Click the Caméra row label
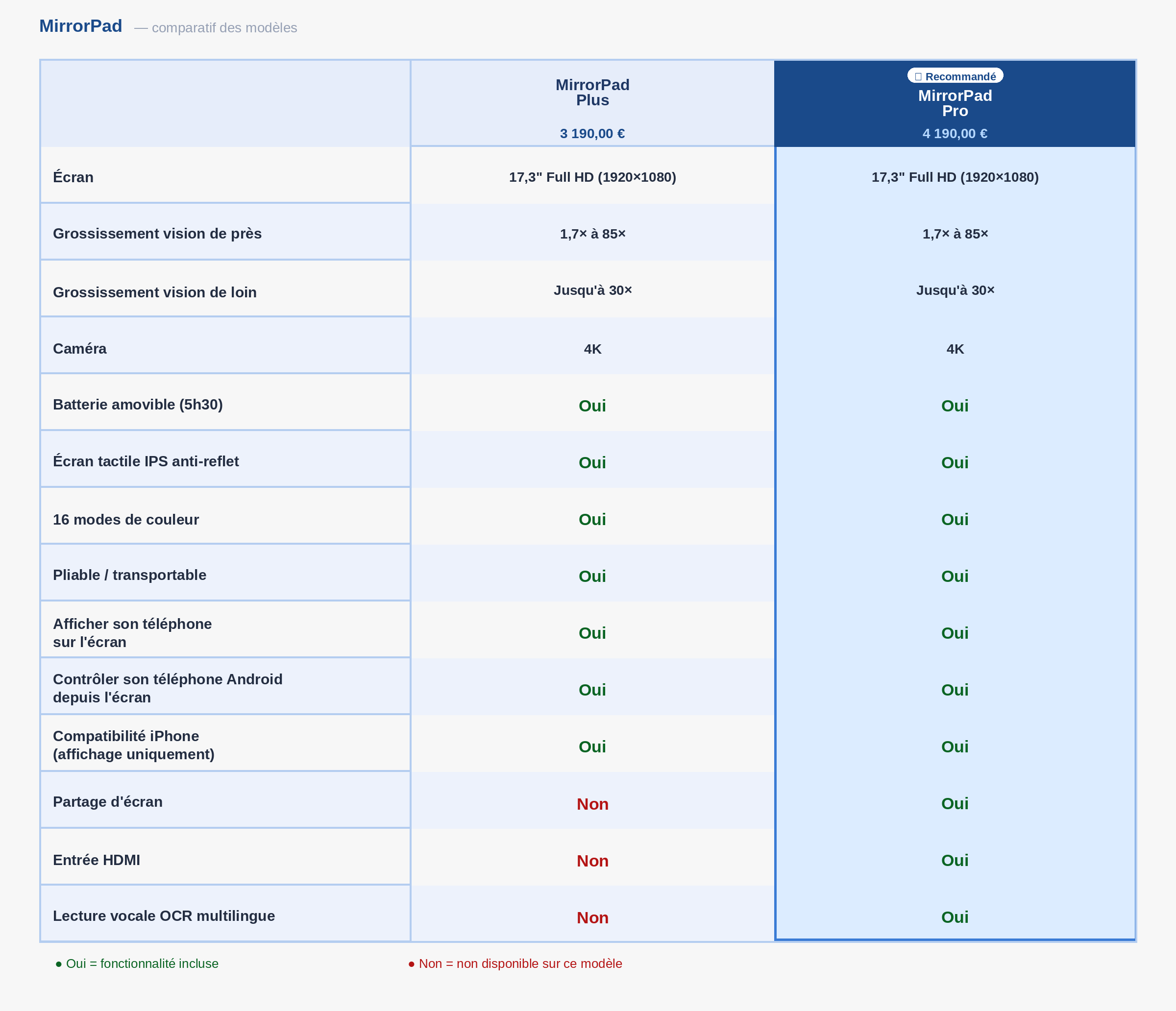Image resolution: width=1176 pixels, height=1011 pixels. click(x=79, y=348)
